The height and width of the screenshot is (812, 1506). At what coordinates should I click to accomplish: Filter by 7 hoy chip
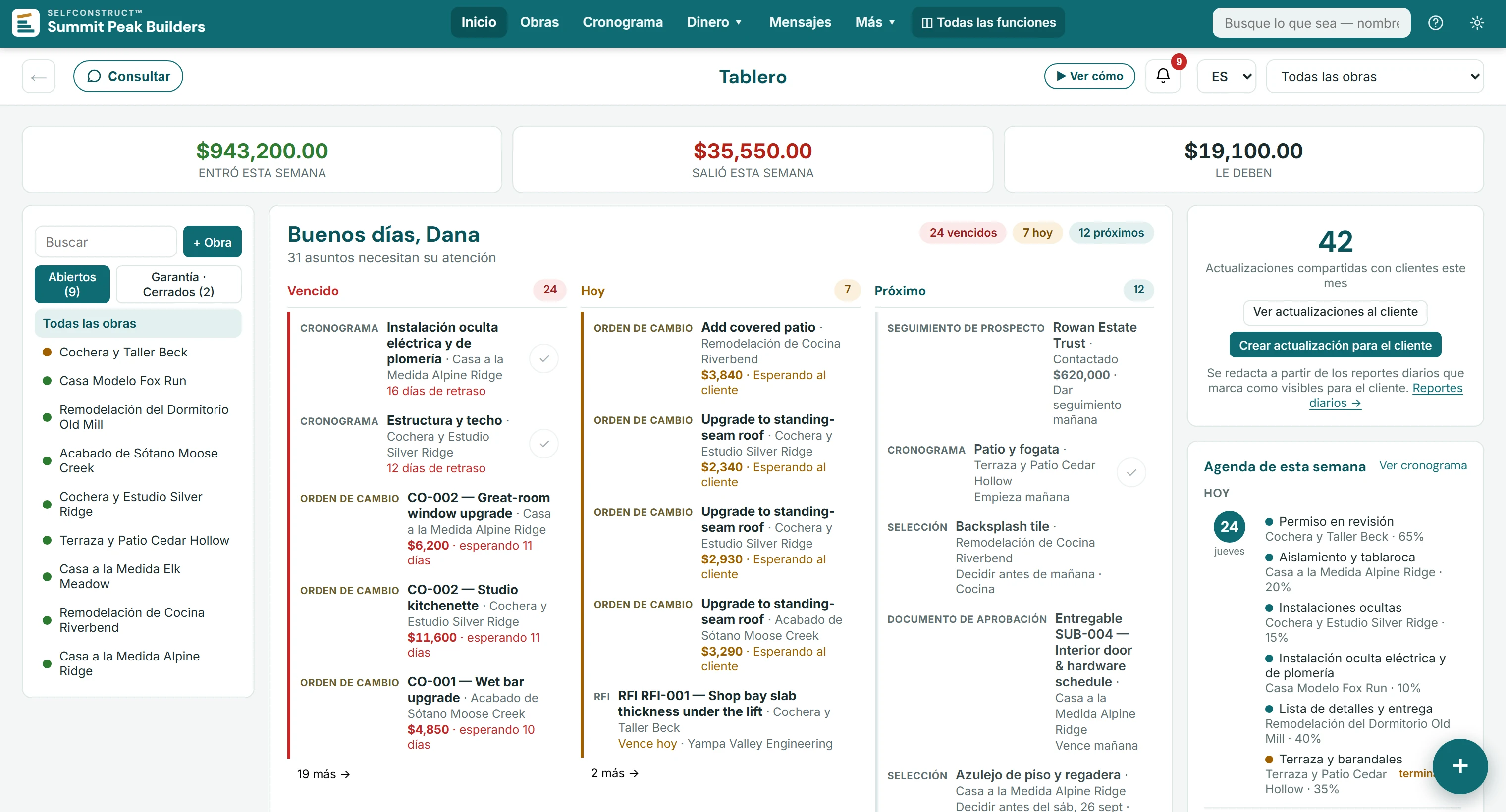click(x=1037, y=233)
